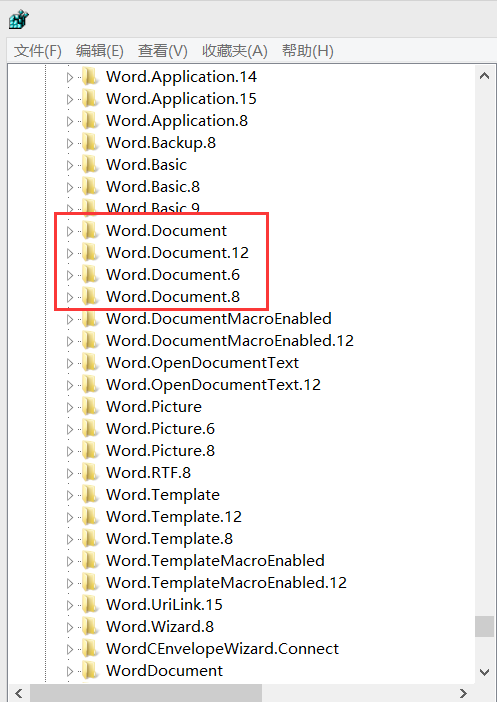Viewport: 497px width, 702px height.
Task: Select the Word.Application.8 key label
Action: click(177, 121)
